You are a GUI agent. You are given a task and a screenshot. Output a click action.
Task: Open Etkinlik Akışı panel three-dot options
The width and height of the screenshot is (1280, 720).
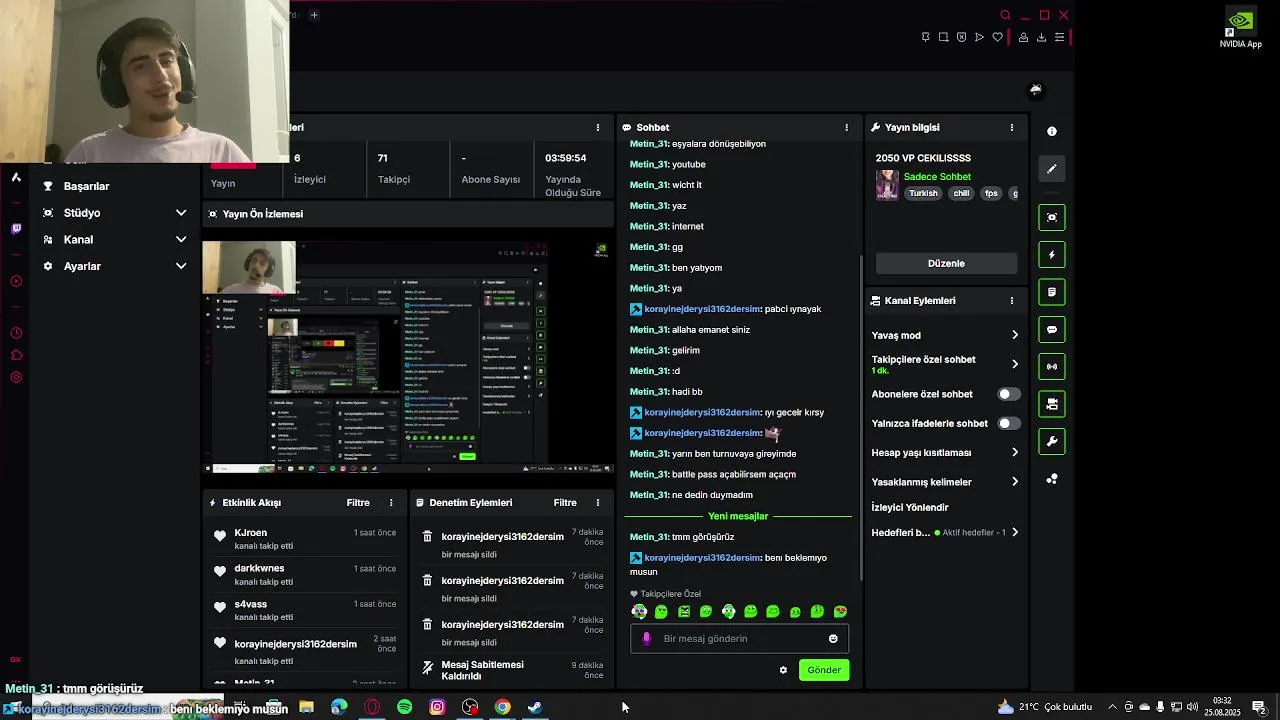click(391, 503)
